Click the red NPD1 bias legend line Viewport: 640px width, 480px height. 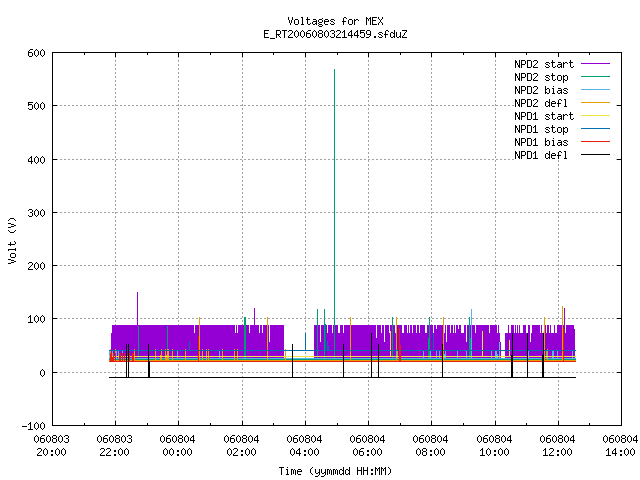pos(595,142)
